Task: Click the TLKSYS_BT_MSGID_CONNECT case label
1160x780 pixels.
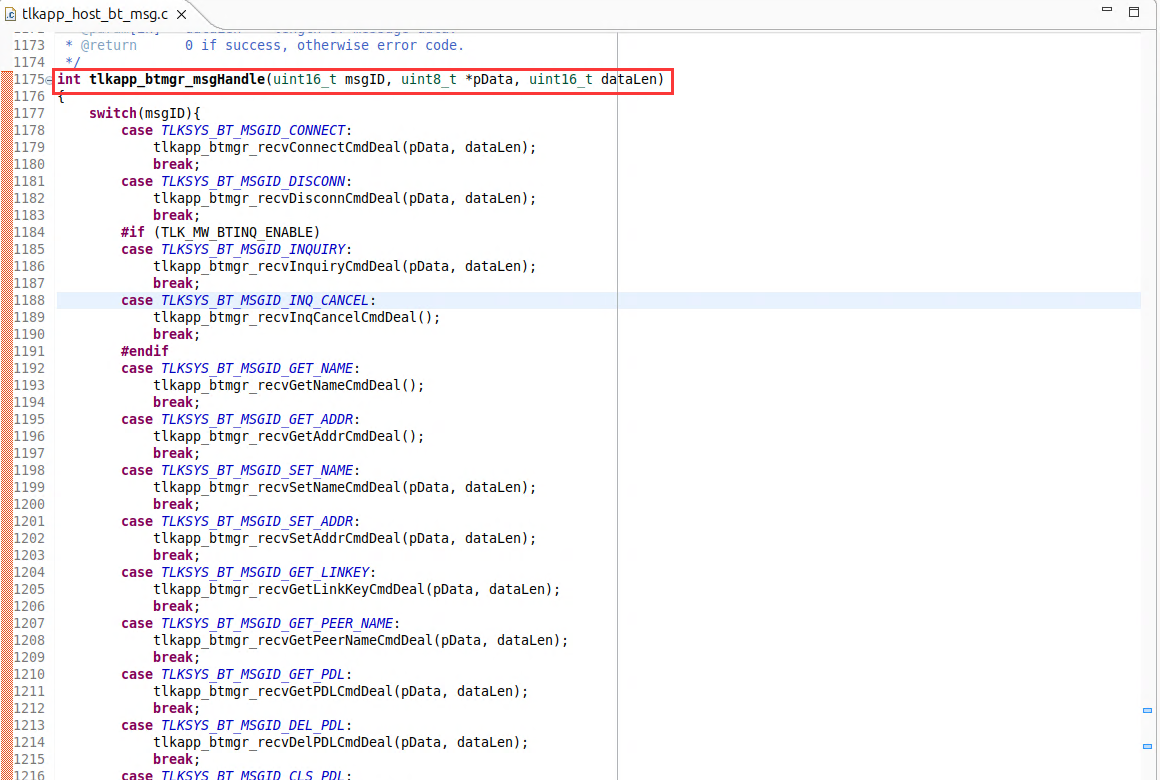Action: [253, 130]
